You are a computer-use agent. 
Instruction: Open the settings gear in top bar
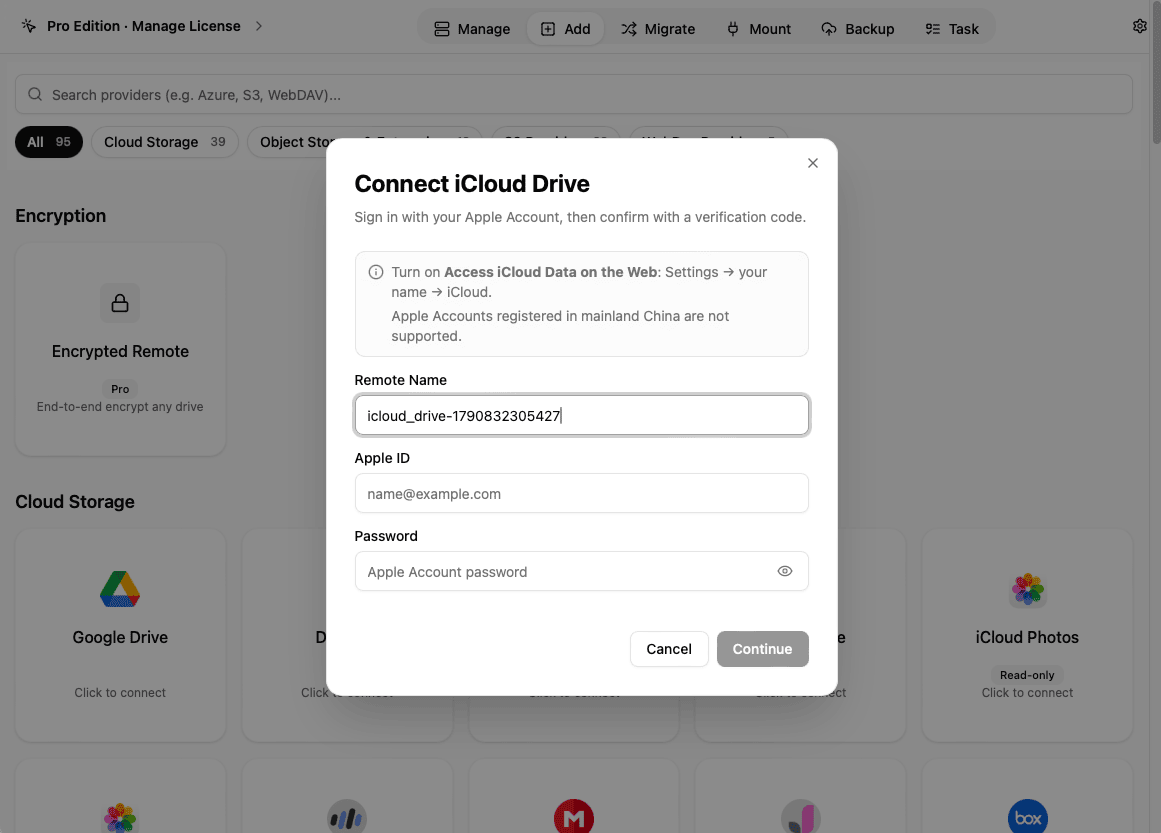coord(1140,26)
